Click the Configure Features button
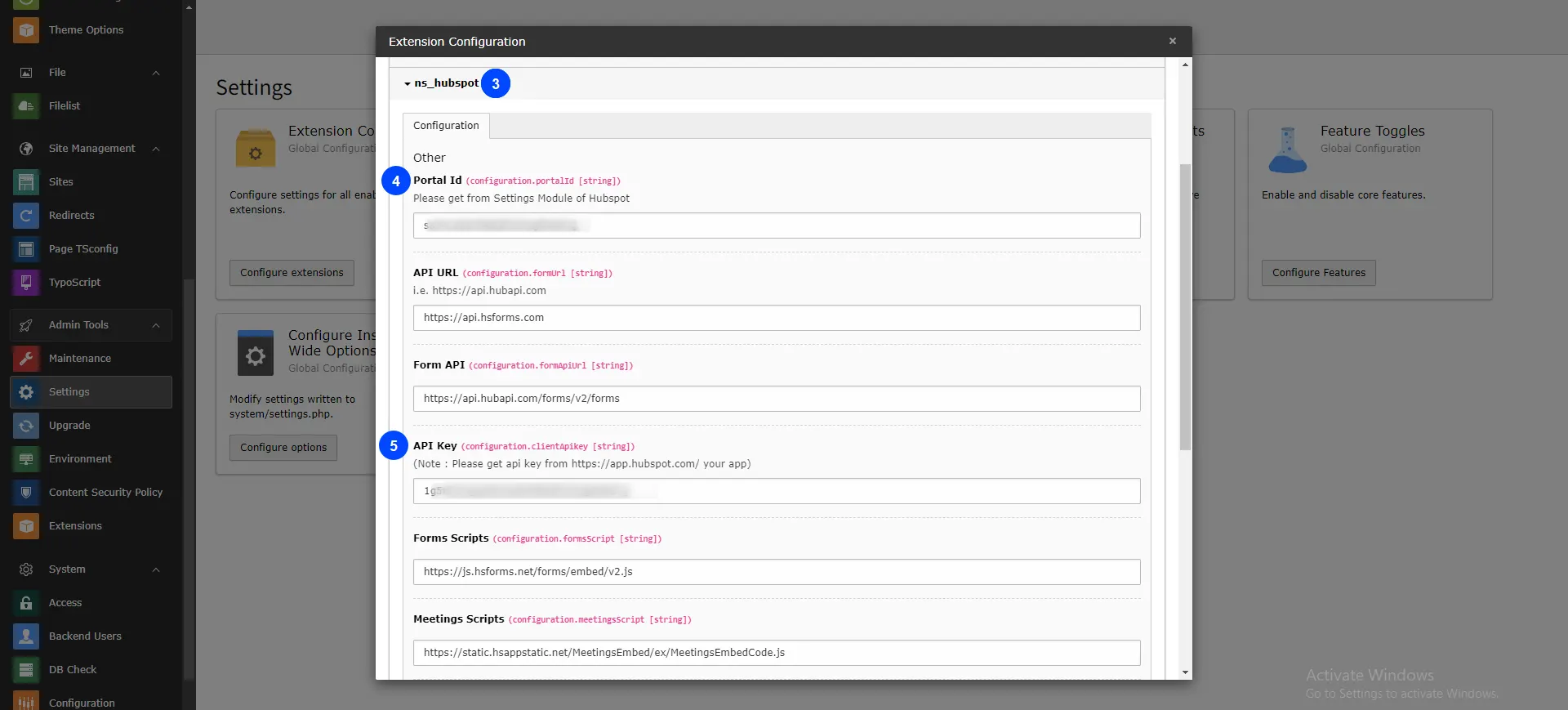Screen dimensions: 1568x710 (1319, 273)
